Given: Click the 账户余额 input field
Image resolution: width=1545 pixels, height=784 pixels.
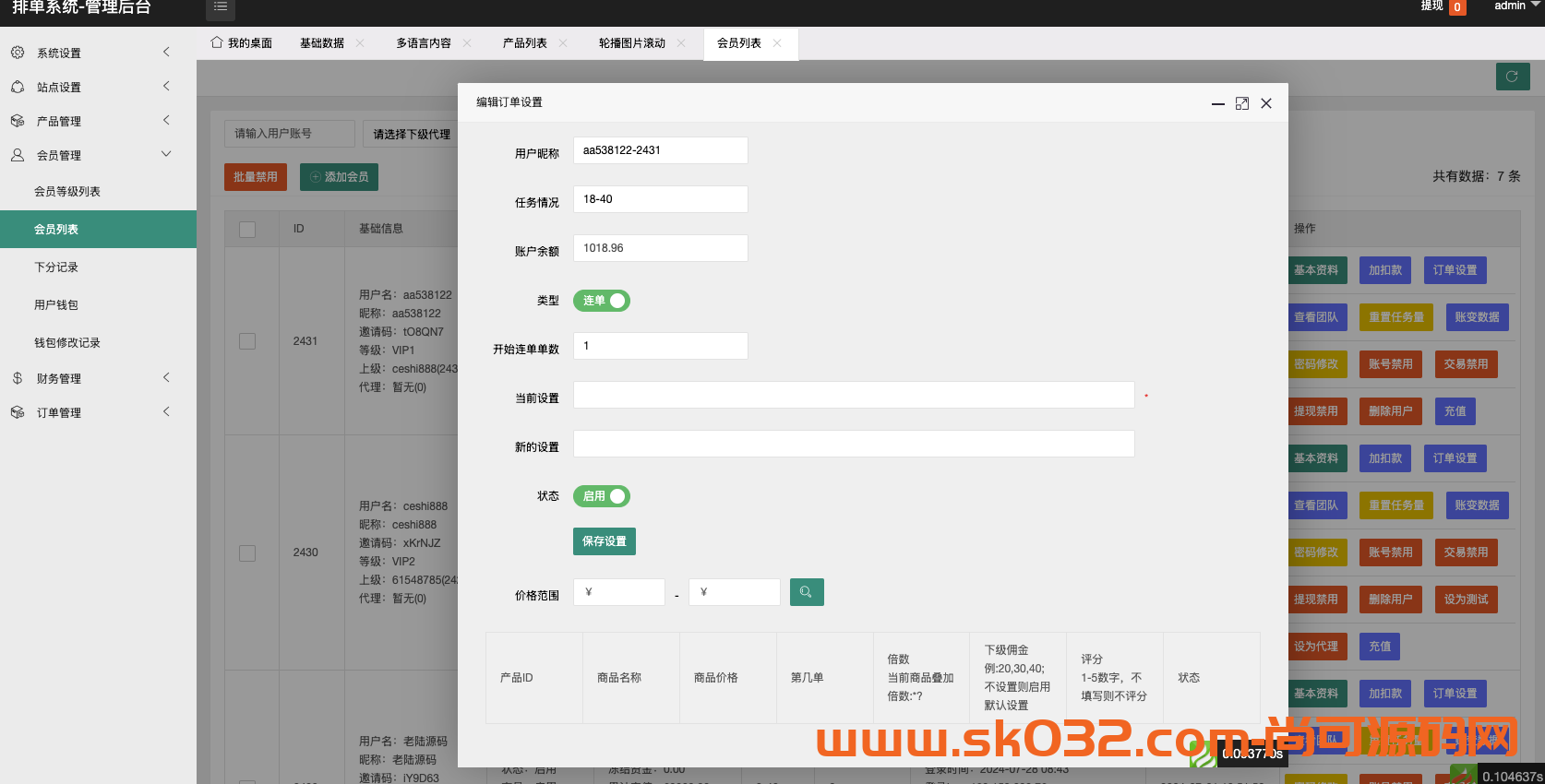Looking at the screenshot, I should pyautogui.click(x=661, y=248).
